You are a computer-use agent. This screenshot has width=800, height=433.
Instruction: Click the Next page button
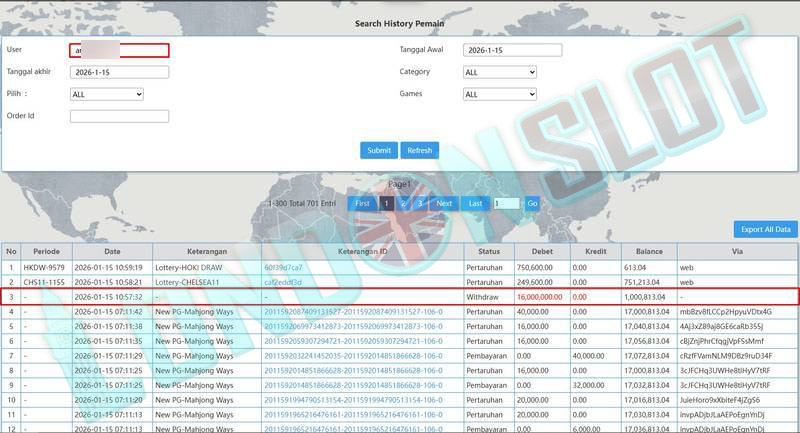tap(444, 203)
